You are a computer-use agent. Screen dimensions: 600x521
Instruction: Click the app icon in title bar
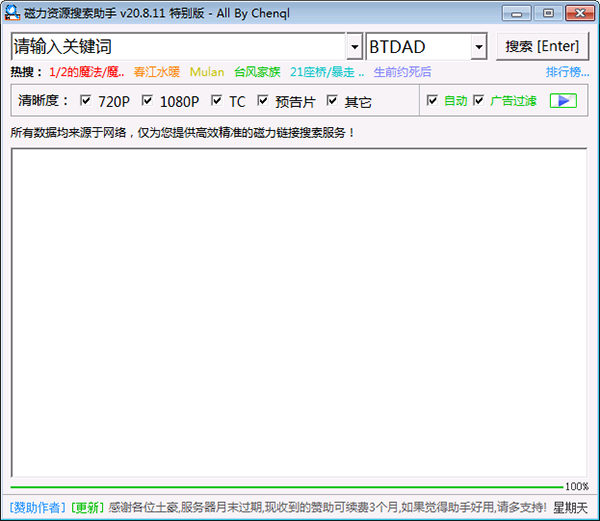pos(12,13)
